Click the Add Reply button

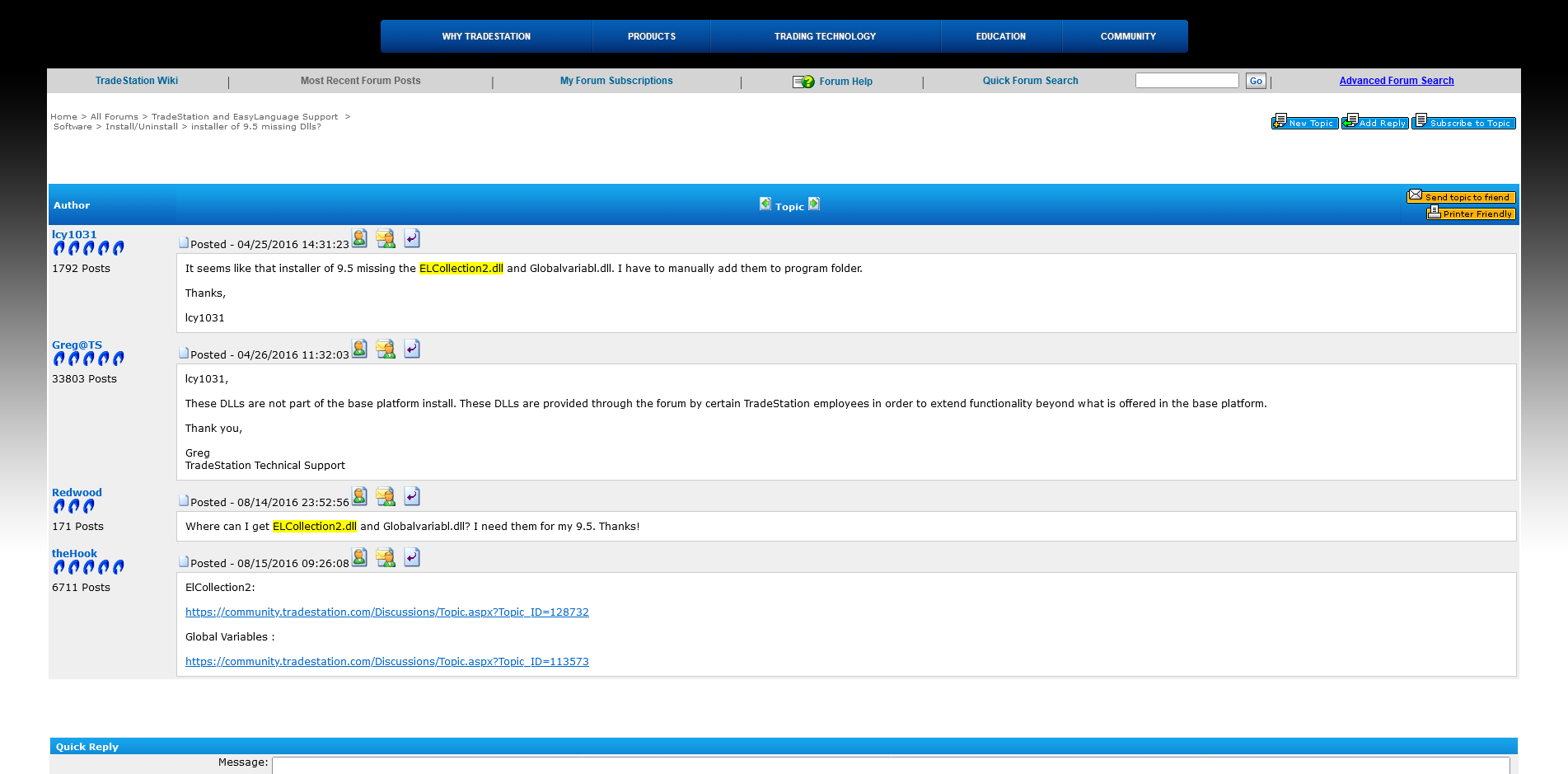coord(1374,122)
